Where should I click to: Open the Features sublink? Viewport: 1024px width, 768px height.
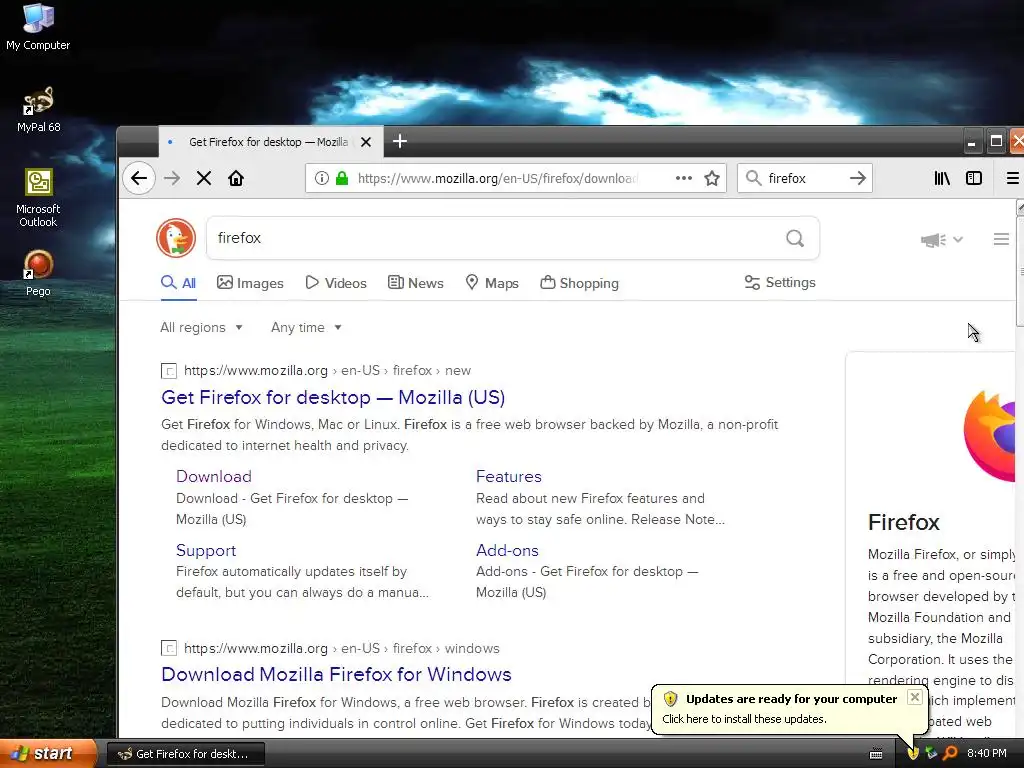(509, 476)
